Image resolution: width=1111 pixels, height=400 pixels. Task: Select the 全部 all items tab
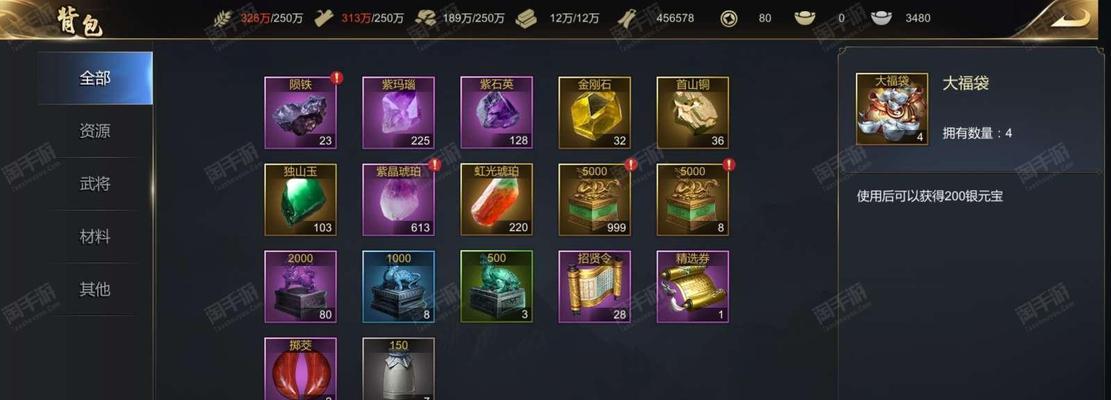point(95,78)
